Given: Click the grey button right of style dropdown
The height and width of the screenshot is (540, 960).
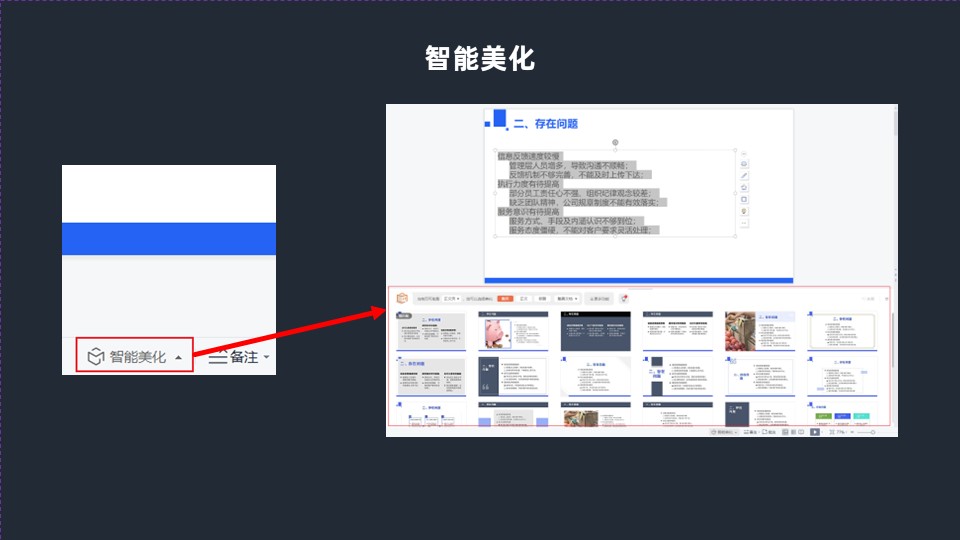Looking at the screenshot, I should point(599,299).
